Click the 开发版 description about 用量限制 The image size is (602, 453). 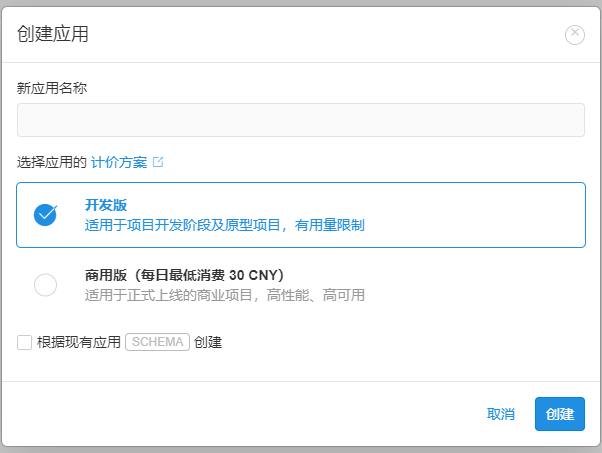(x=224, y=226)
